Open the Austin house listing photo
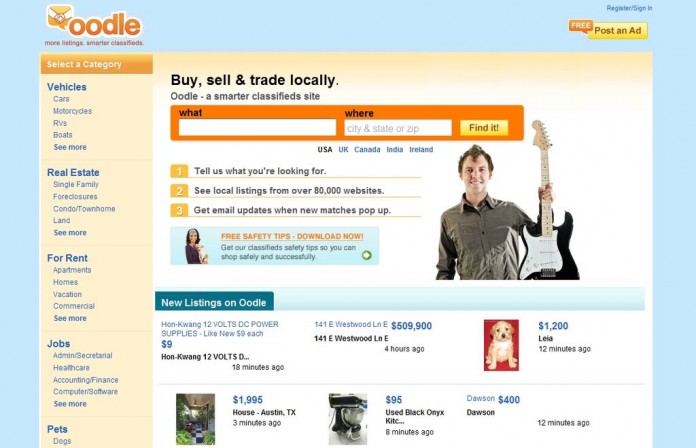Image resolution: width=696 pixels, height=448 pixels. tap(195, 419)
